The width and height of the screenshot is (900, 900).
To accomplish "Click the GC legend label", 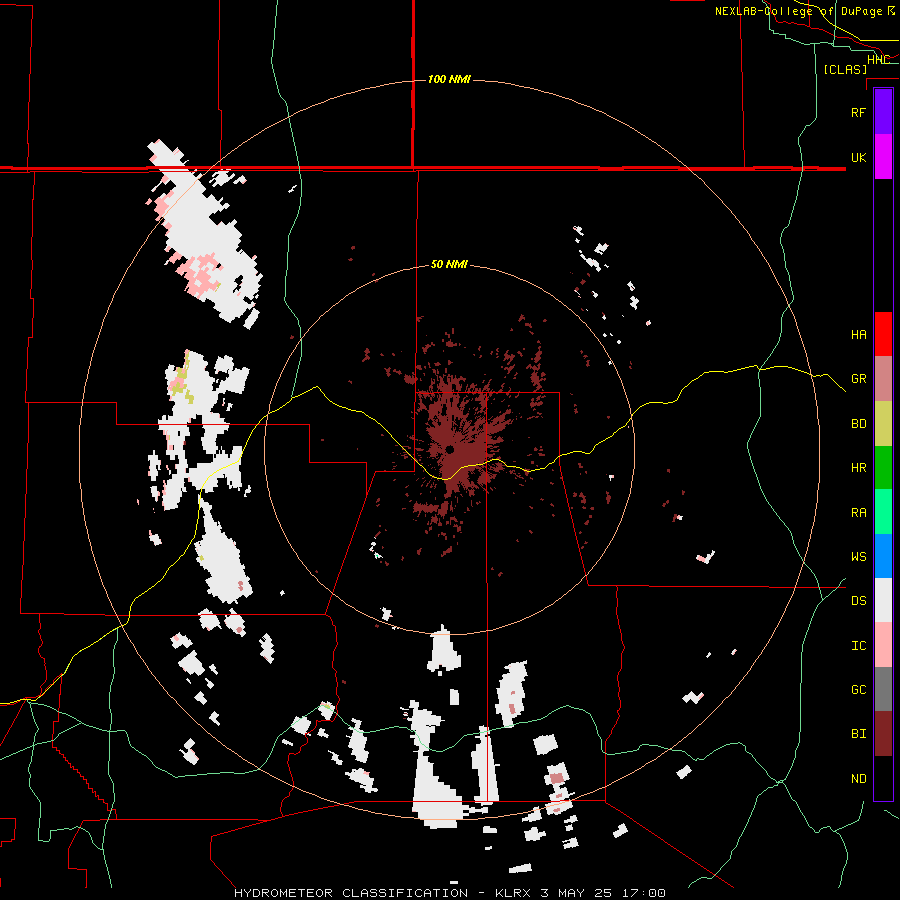I will (858, 690).
